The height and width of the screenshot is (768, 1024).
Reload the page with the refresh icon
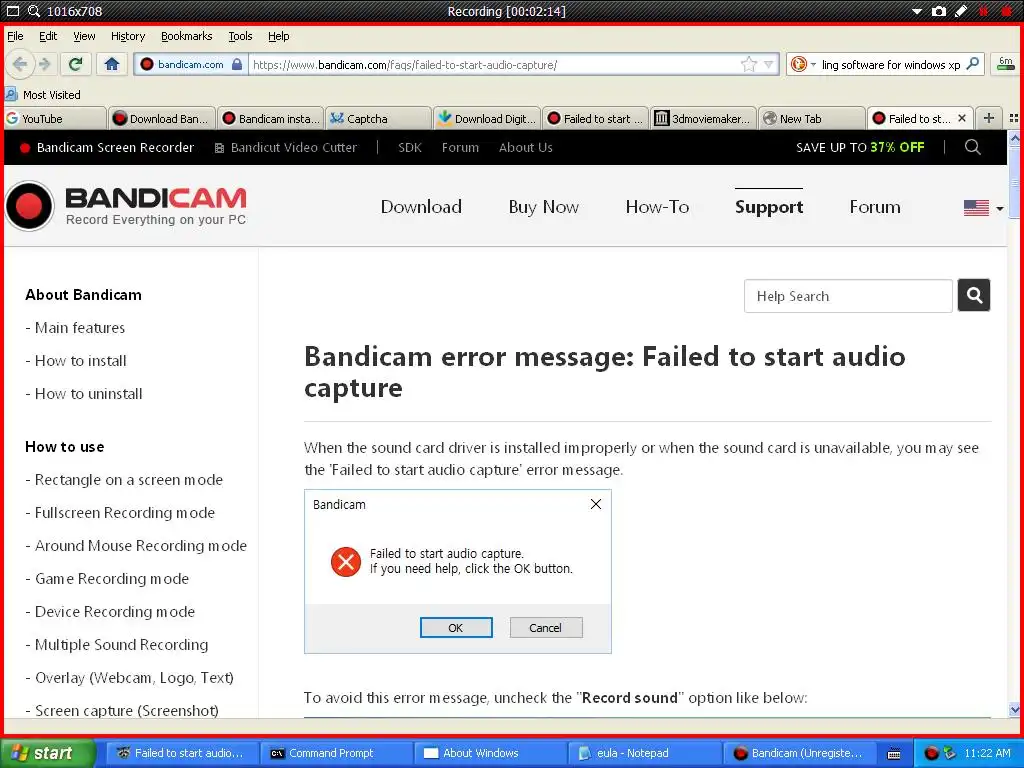76,64
